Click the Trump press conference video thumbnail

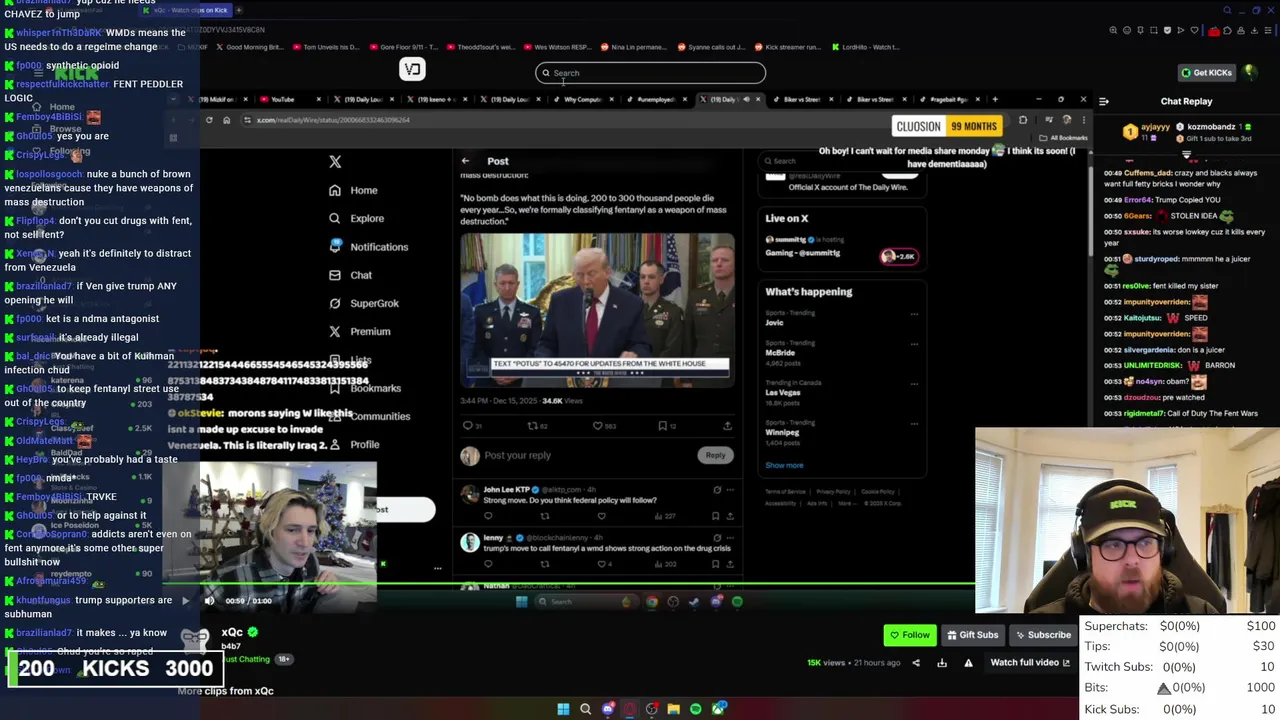pos(598,310)
